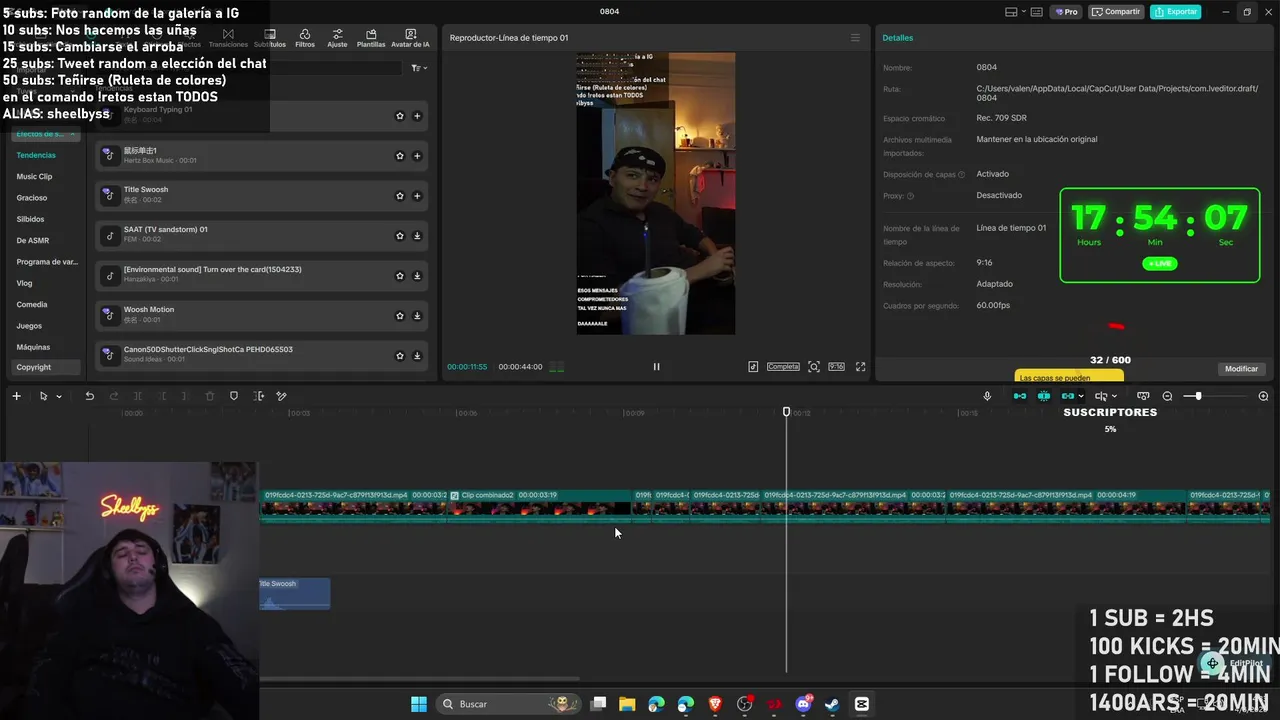The width and height of the screenshot is (1280, 720).
Task: Open the sound filter dropdown
Action: click(x=419, y=68)
